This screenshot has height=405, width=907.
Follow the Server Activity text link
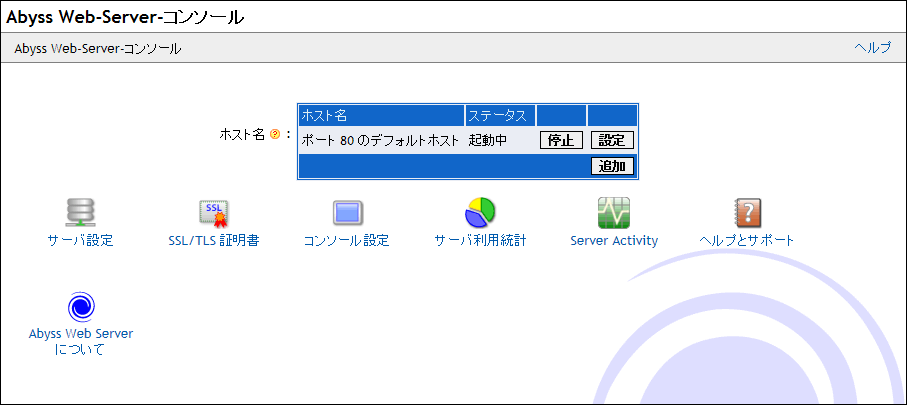pyautogui.click(x=614, y=241)
